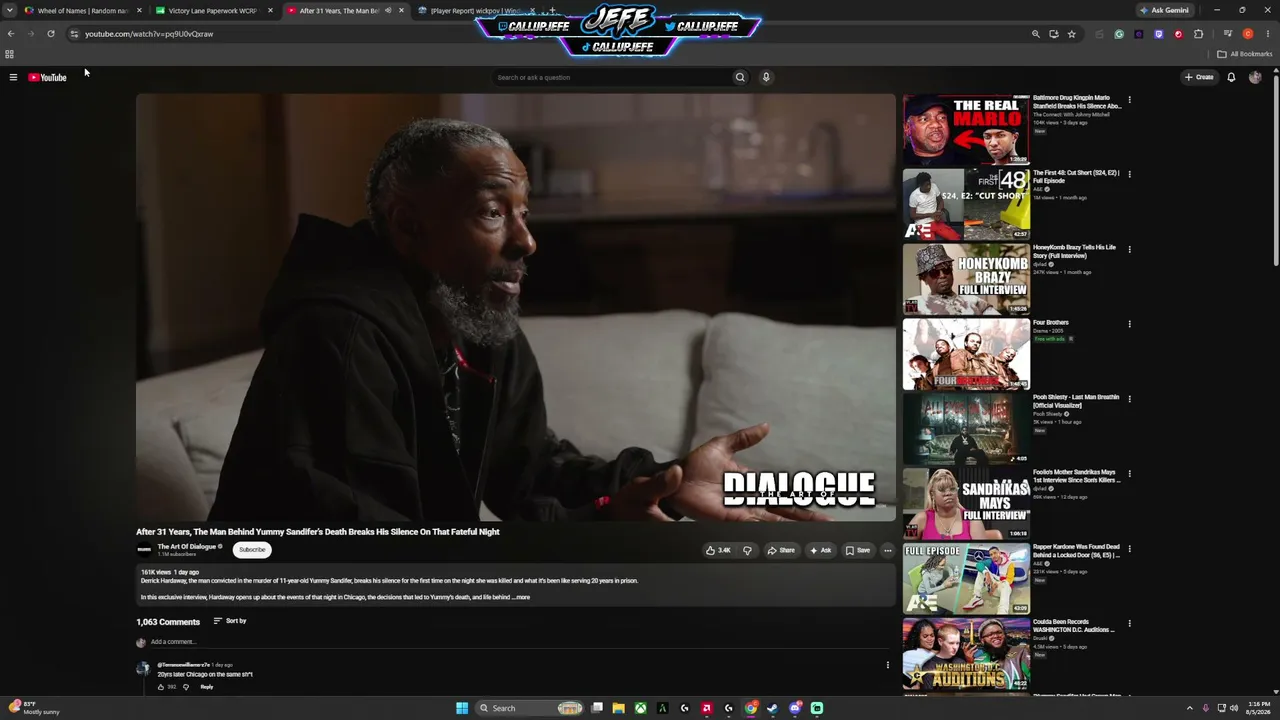The width and height of the screenshot is (1280, 720).
Task: Open the All Bookmarks folder
Action: pyautogui.click(x=1245, y=54)
